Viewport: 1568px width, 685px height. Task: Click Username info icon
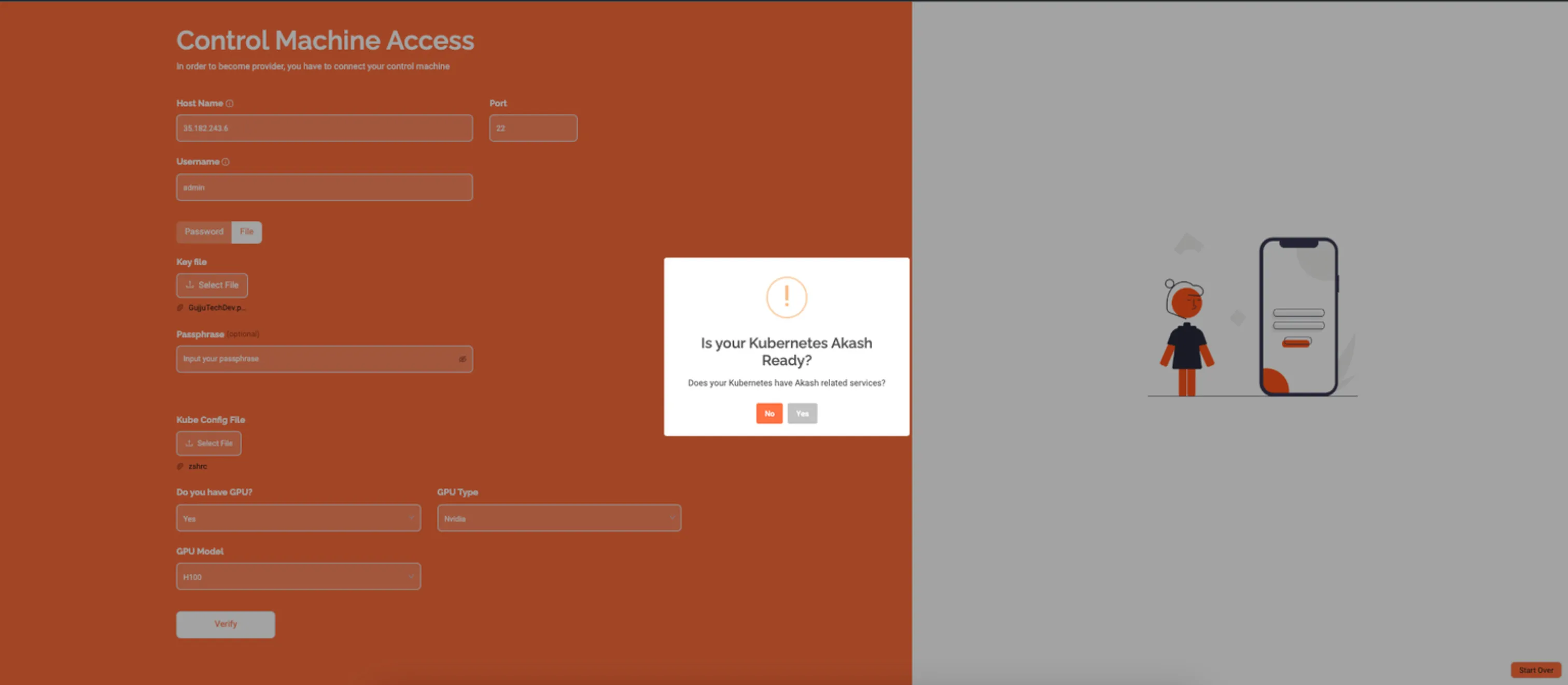pos(225,162)
